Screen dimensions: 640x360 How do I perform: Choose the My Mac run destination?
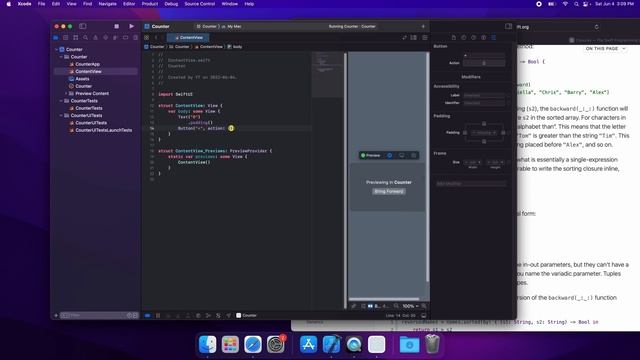(x=232, y=27)
